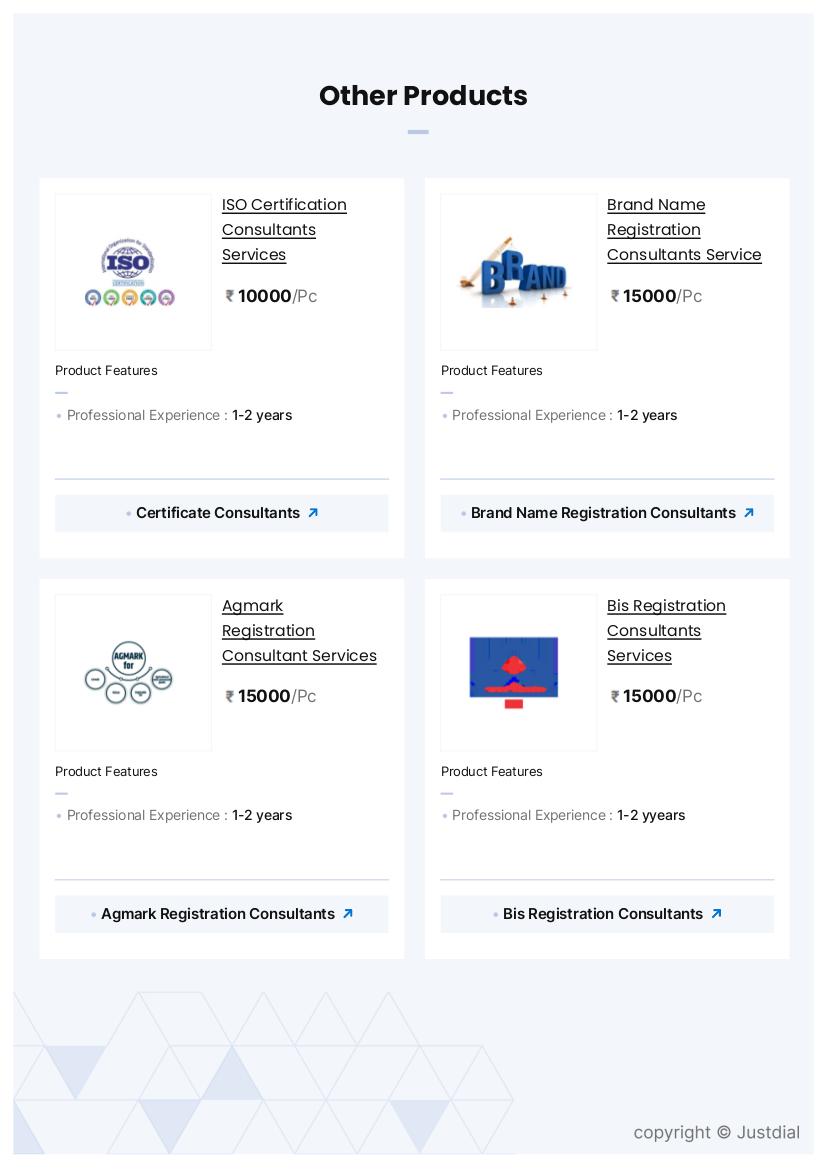The image size is (827, 1170).
Task: Click arrow icon beside Brand Name Registration Consultants
Action: click(749, 513)
